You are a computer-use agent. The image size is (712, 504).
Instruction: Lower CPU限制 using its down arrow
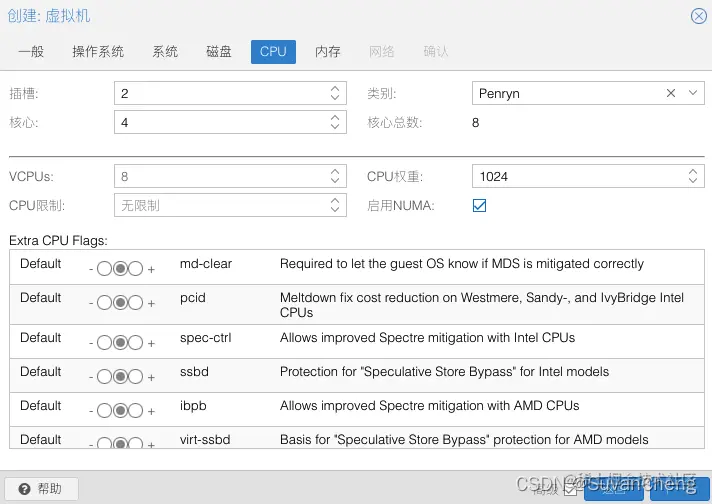coord(335,209)
